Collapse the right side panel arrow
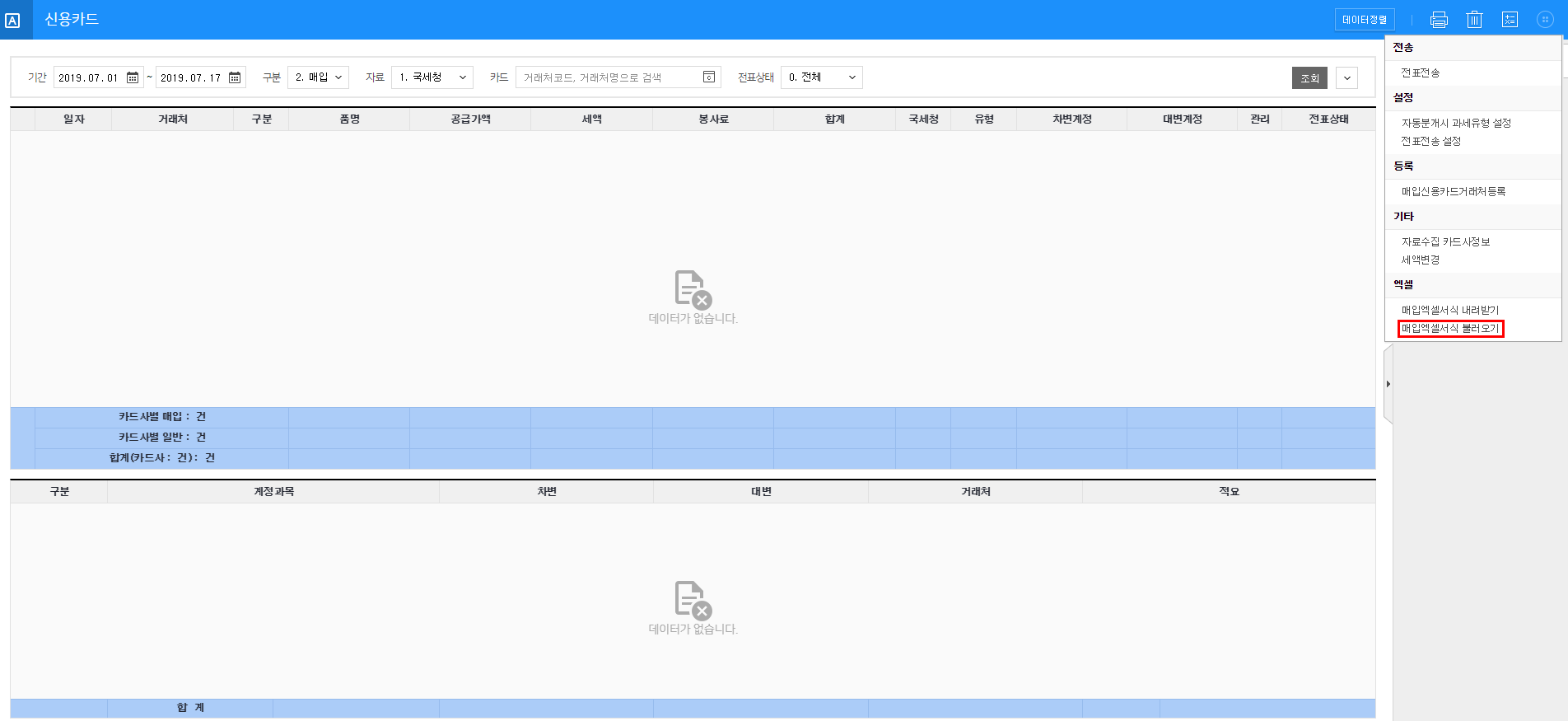The image size is (1568, 721). coord(1388,384)
